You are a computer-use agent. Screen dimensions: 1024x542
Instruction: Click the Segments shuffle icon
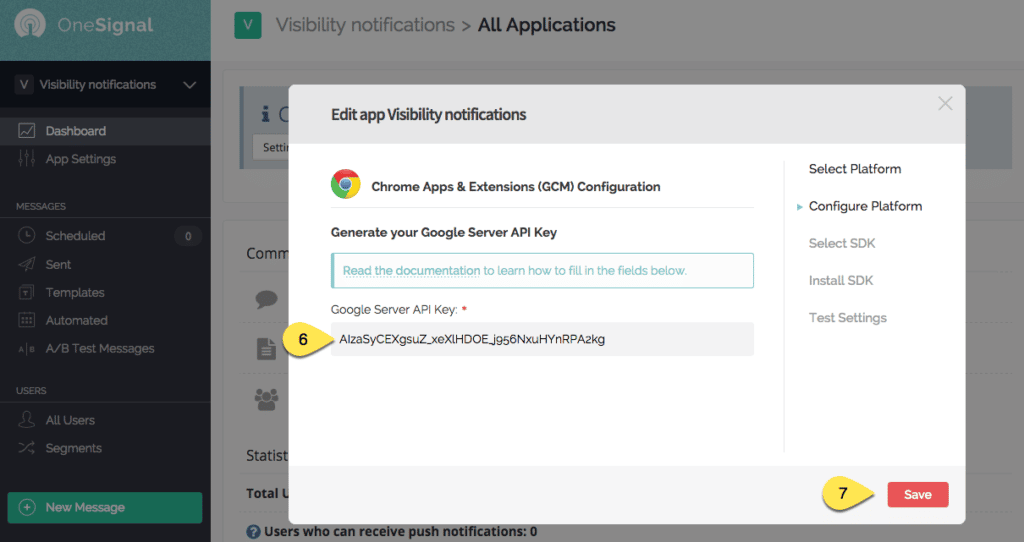(x=27, y=449)
